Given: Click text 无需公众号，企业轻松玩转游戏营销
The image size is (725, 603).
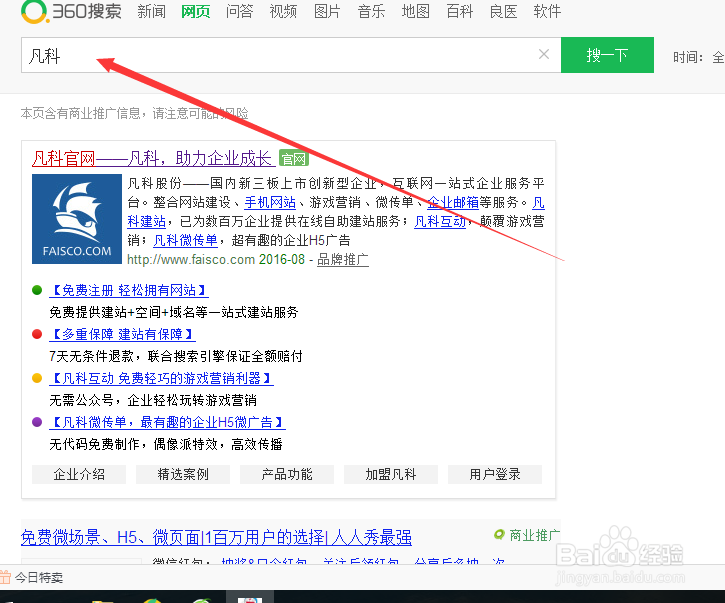Looking at the screenshot, I should [153, 400].
